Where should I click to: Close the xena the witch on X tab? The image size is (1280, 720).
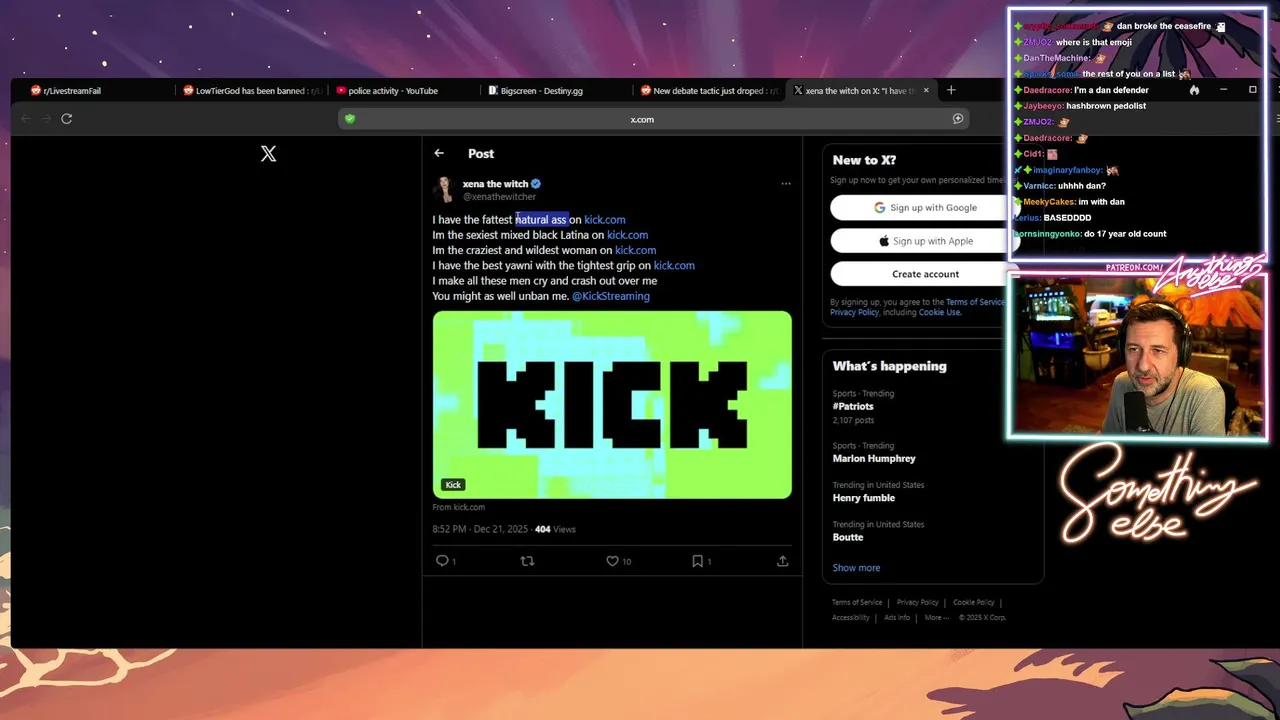(926, 90)
